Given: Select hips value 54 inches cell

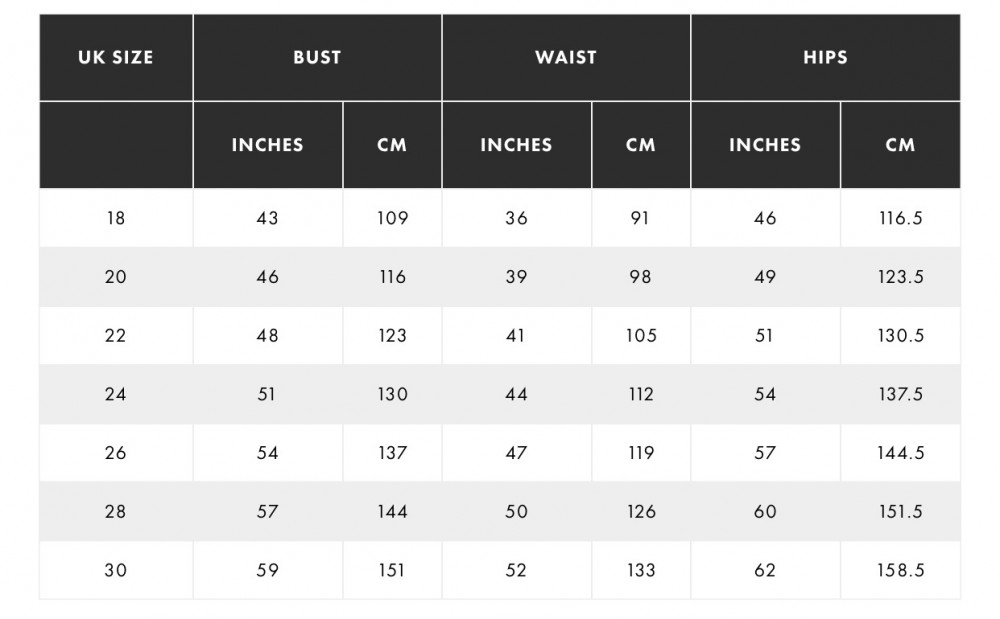Looking at the screenshot, I should [765, 394].
